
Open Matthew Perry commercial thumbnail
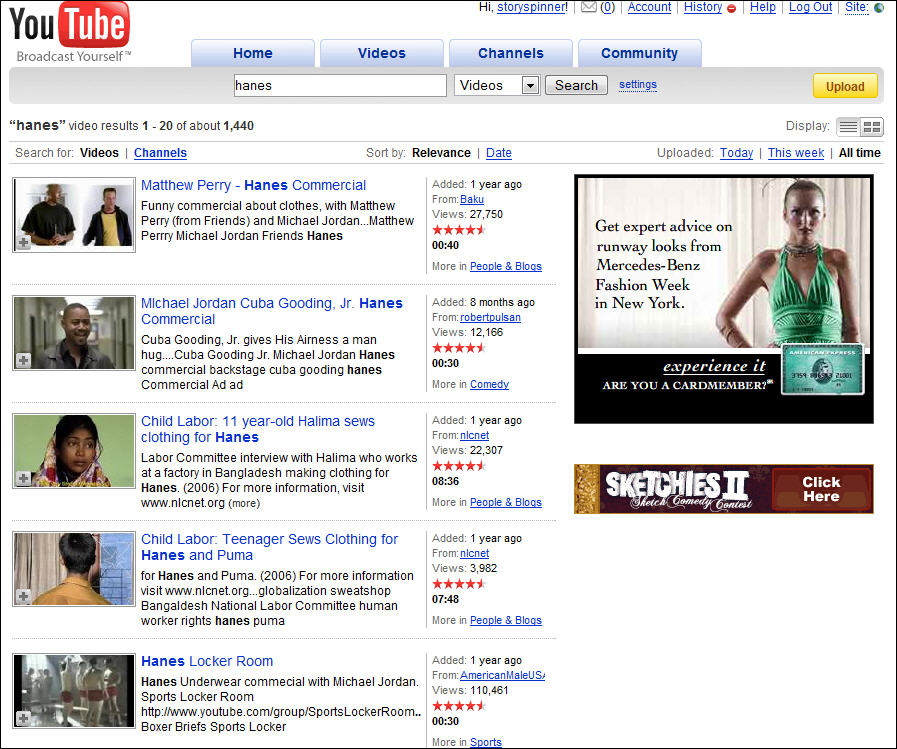point(74,215)
